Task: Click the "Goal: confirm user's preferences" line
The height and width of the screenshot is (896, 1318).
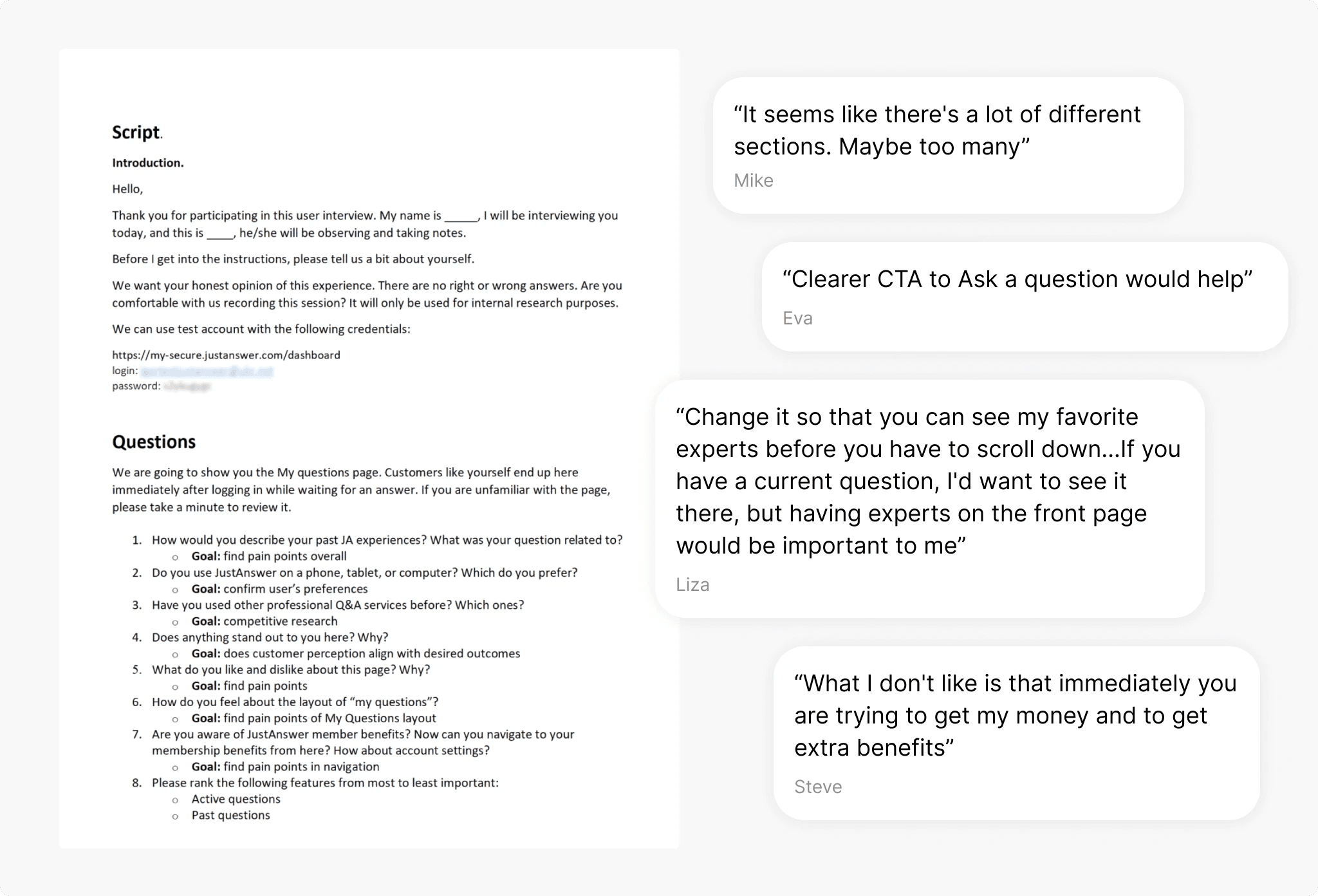Action: coord(279,589)
